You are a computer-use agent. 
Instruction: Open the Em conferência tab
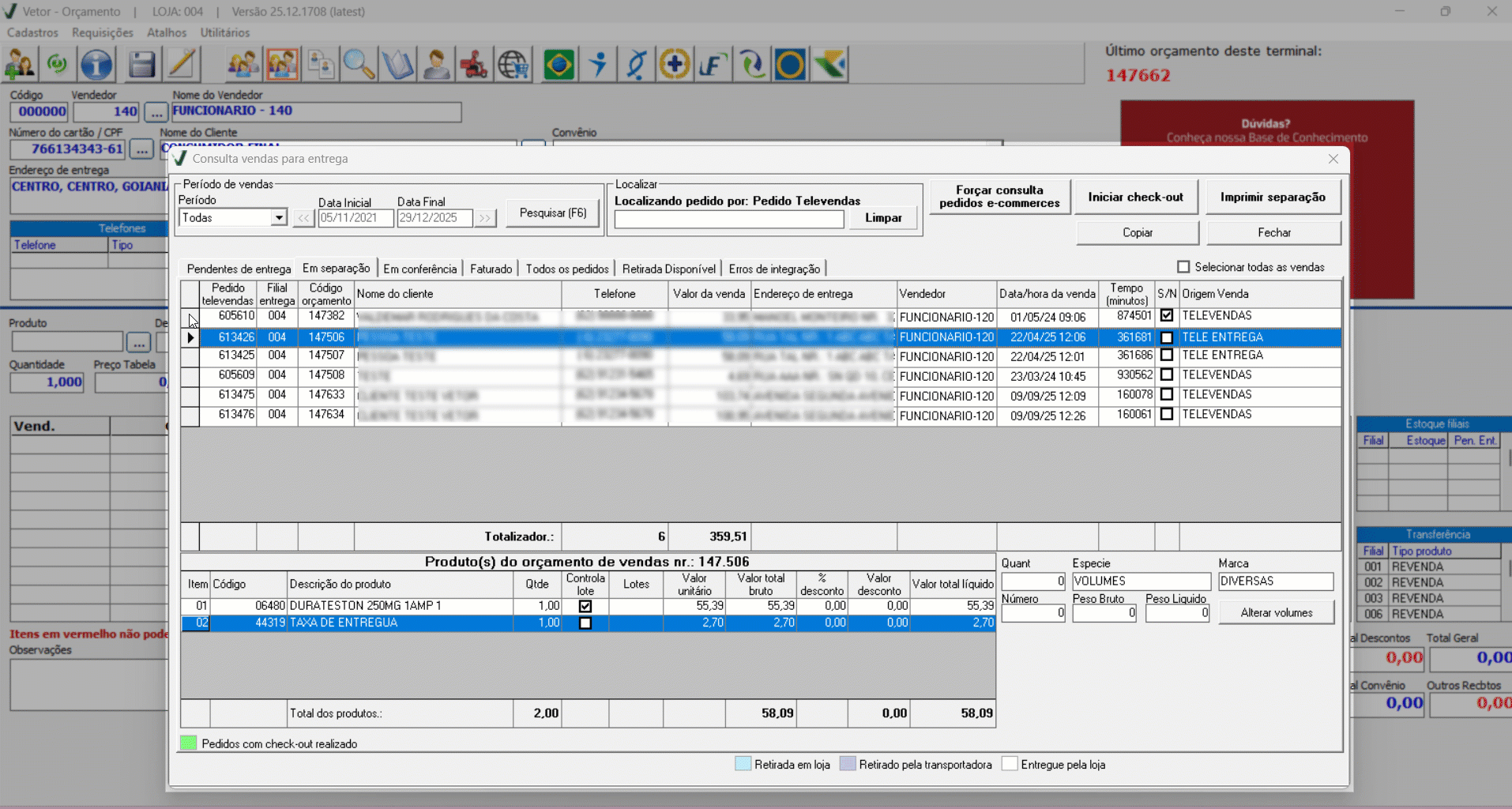click(419, 269)
